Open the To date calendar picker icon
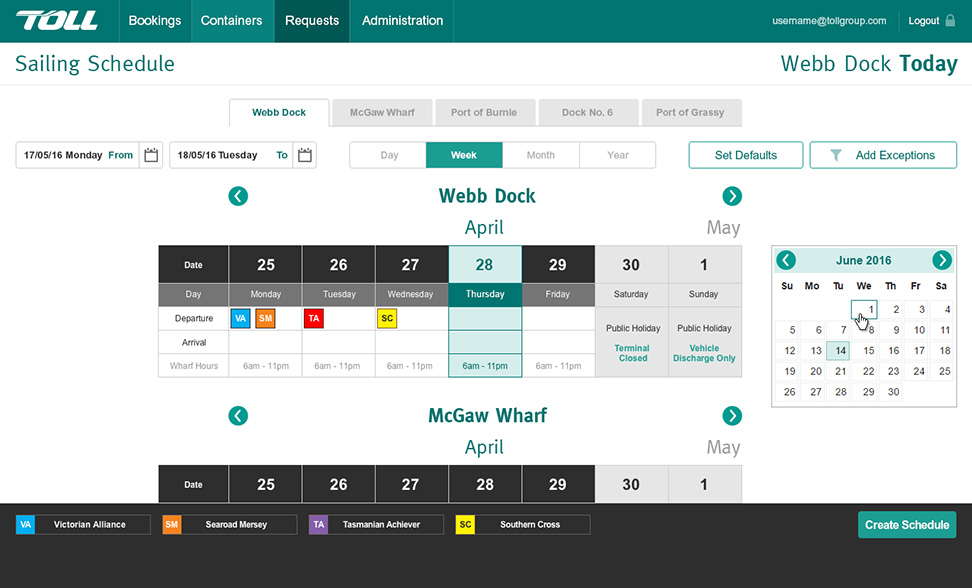 click(x=305, y=155)
